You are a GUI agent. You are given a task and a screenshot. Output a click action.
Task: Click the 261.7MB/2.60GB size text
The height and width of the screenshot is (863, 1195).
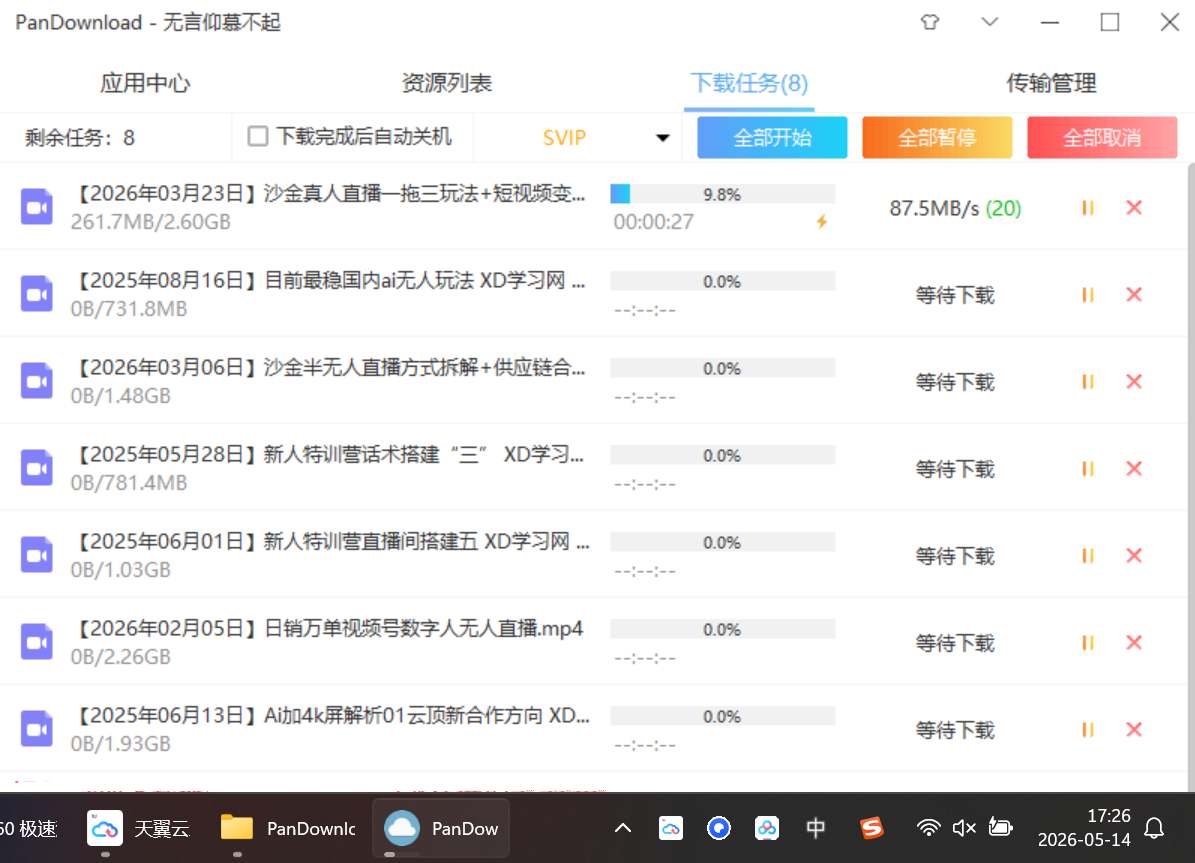click(x=150, y=222)
